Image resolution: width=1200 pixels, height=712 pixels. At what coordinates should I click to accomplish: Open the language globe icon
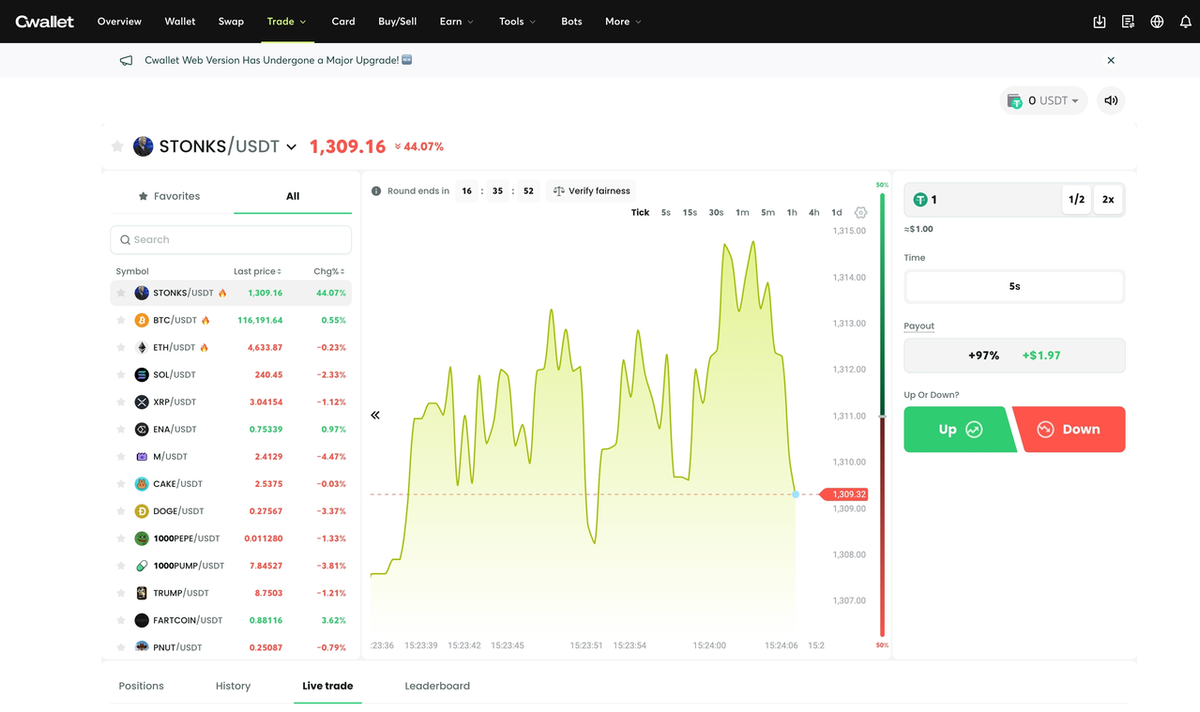pos(1157,21)
